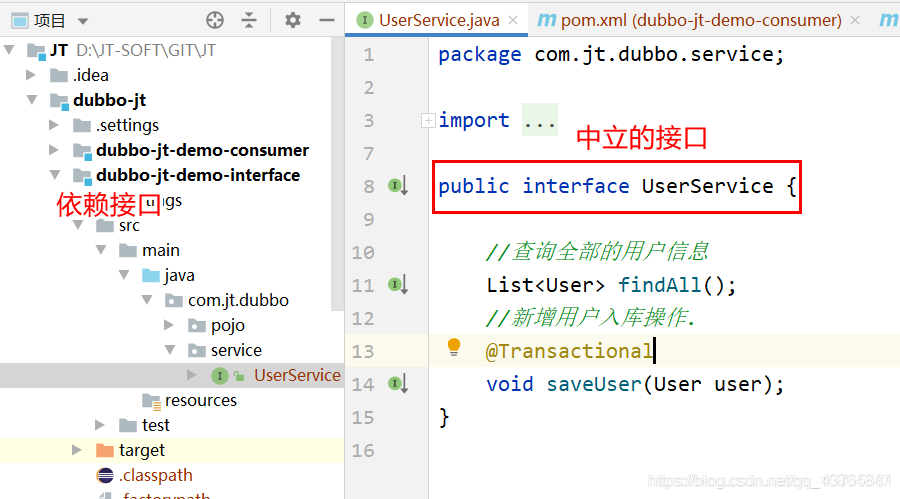The height and width of the screenshot is (499, 900).
Task: Collapse the main folder arrow
Action: (x=101, y=250)
